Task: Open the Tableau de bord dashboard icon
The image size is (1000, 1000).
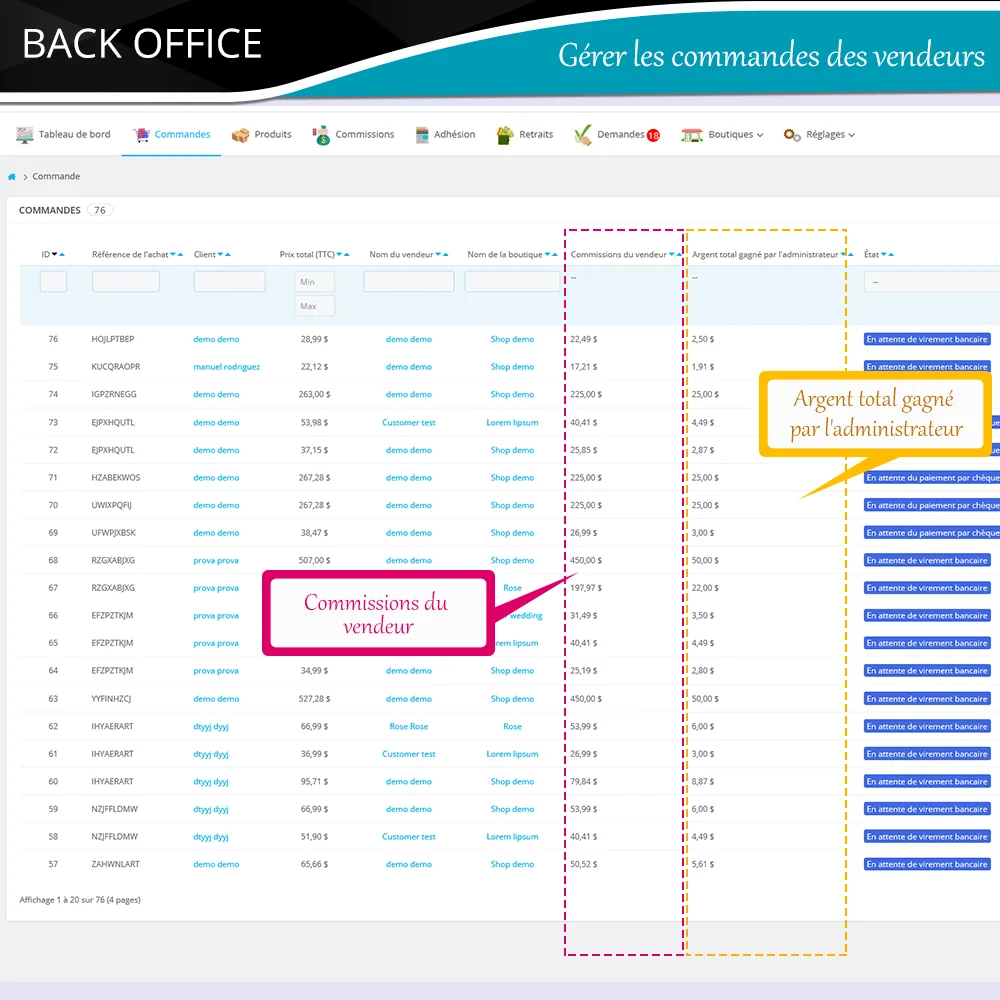Action: pos(24,135)
